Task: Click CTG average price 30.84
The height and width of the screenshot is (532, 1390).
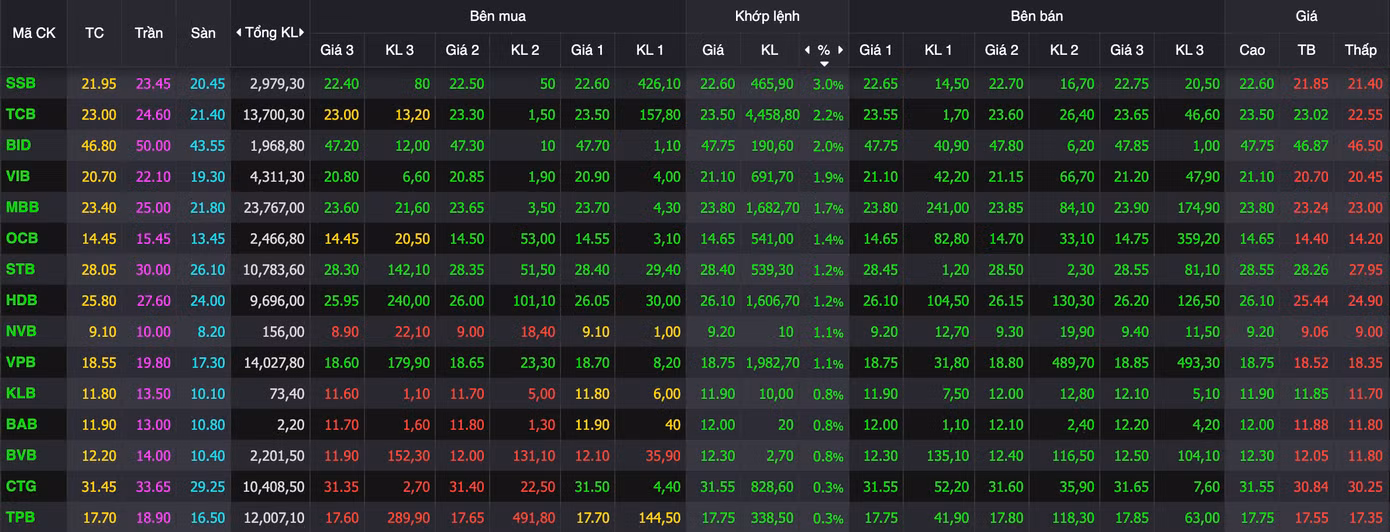Action: click(x=1311, y=487)
